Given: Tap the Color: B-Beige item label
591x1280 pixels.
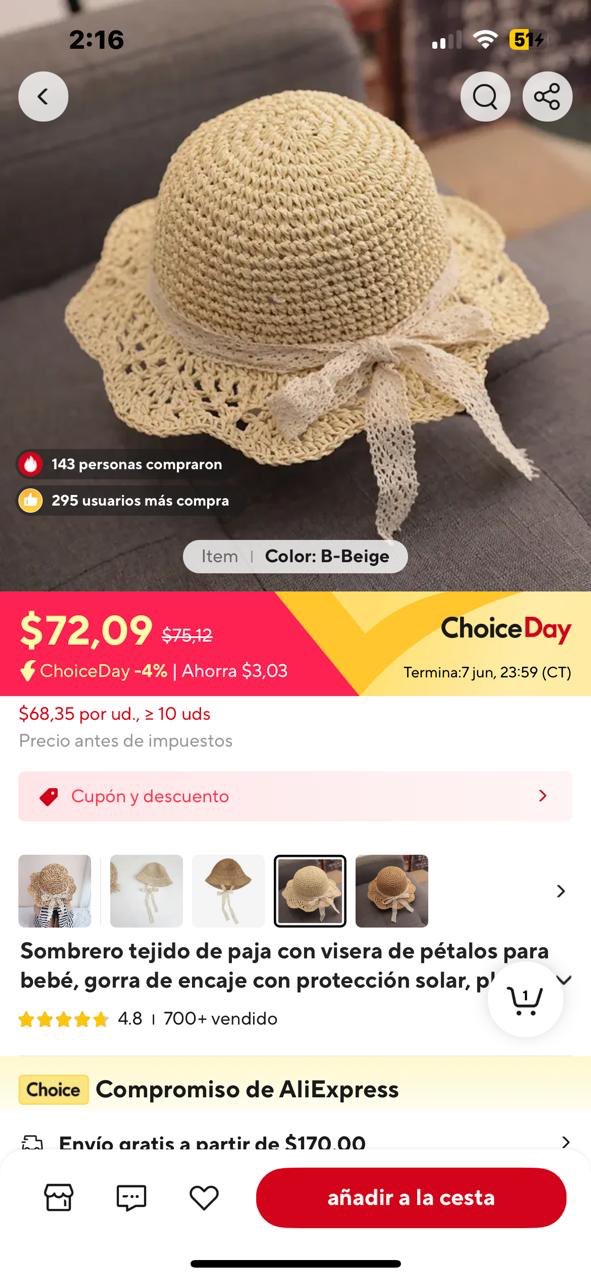Looking at the screenshot, I should (295, 556).
